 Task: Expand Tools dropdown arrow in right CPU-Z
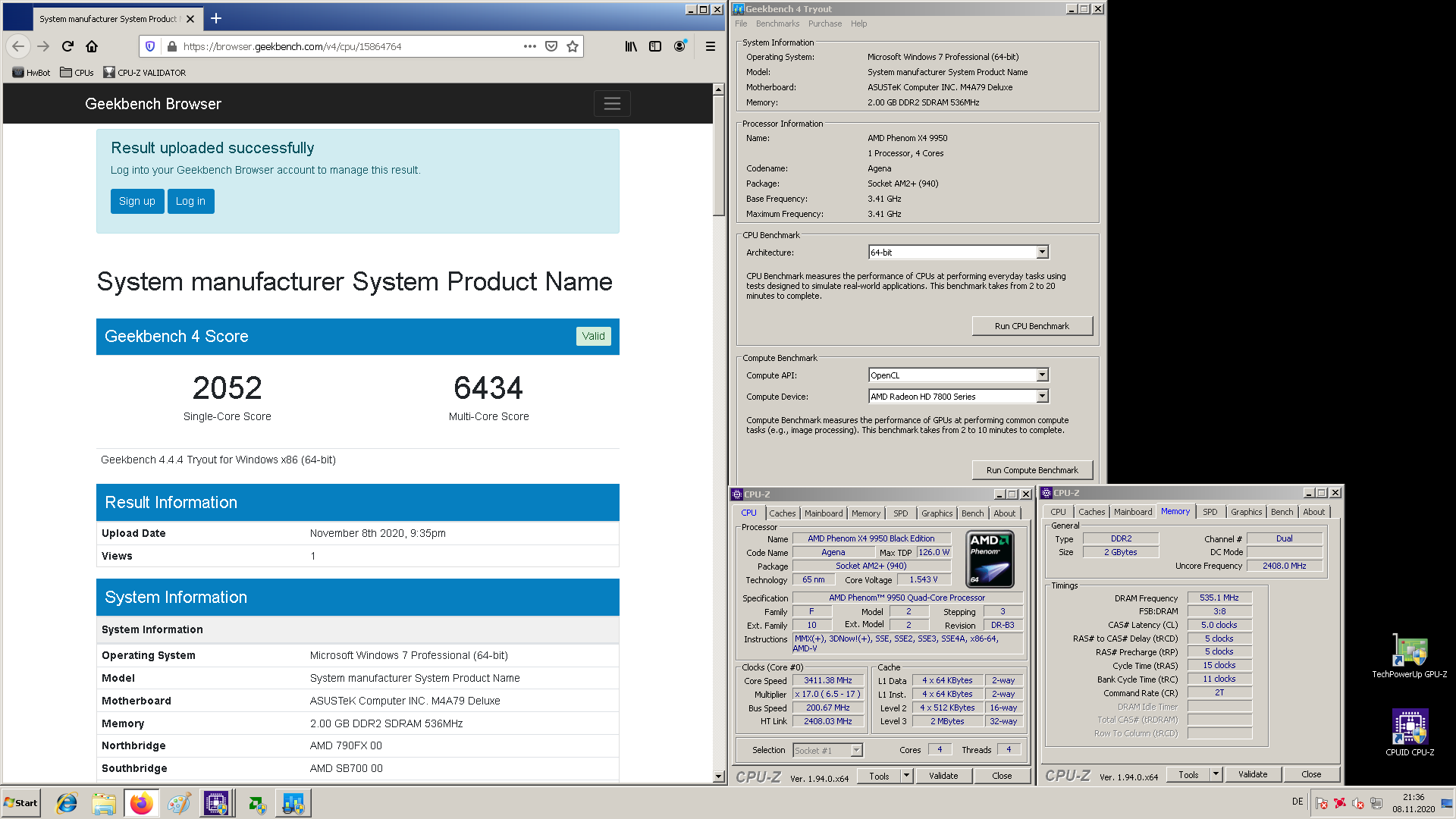coord(1216,773)
